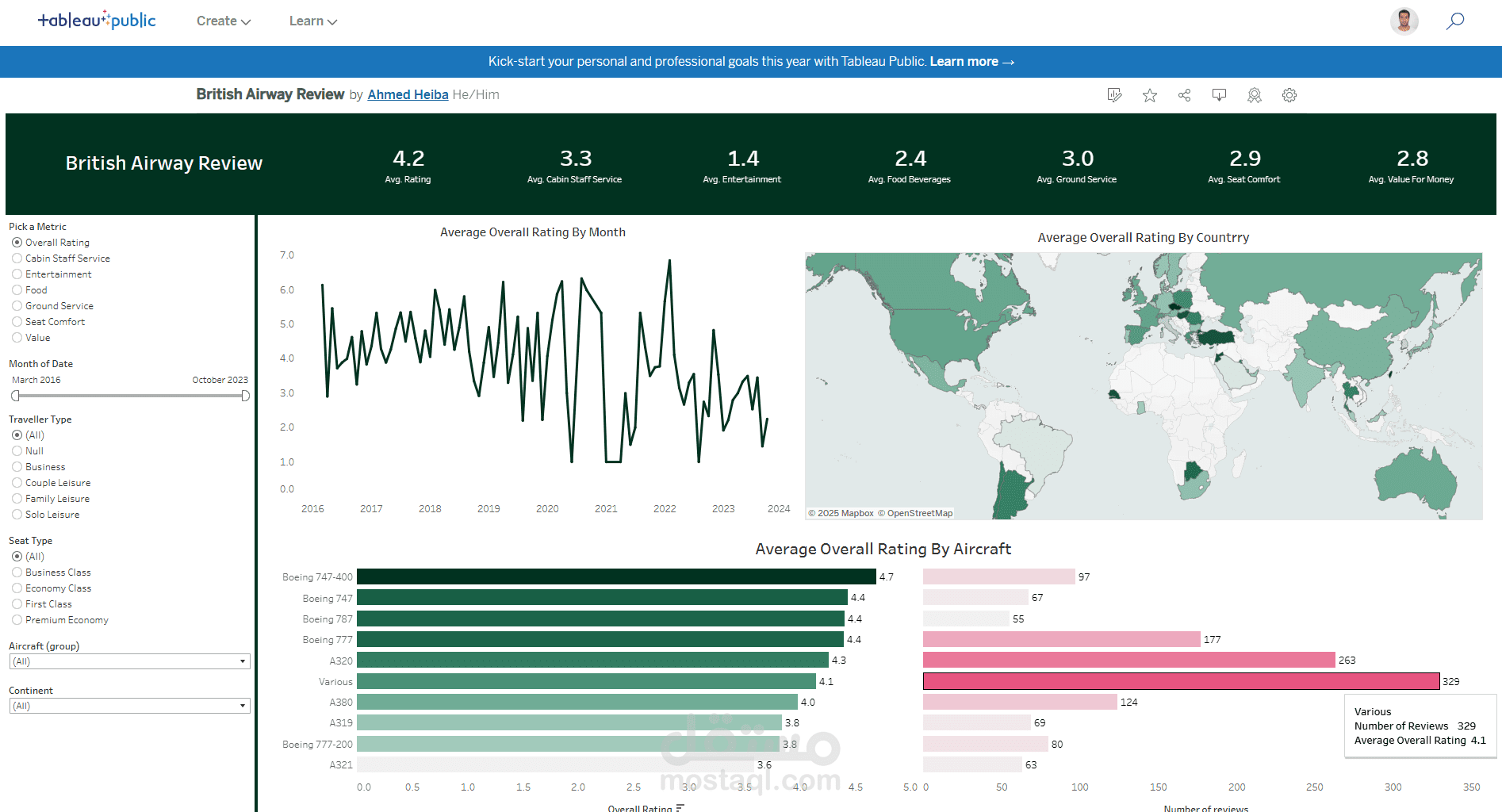The height and width of the screenshot is (812, 1502).
Task: Click the 177 reviews pink bar
Action: click(x=1062, y=639)
